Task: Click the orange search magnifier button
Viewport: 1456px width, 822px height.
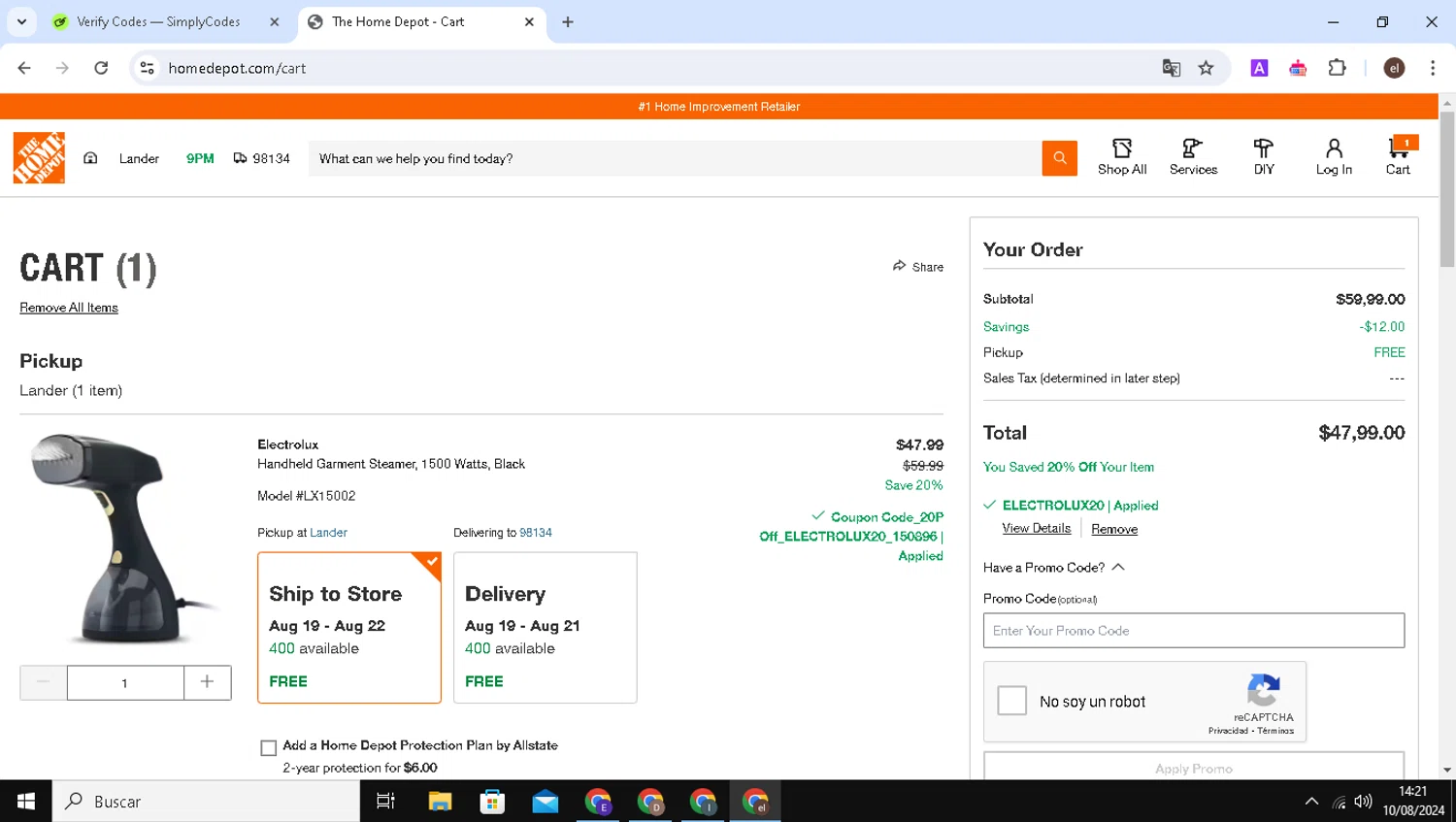Action: pos(1059,158)
